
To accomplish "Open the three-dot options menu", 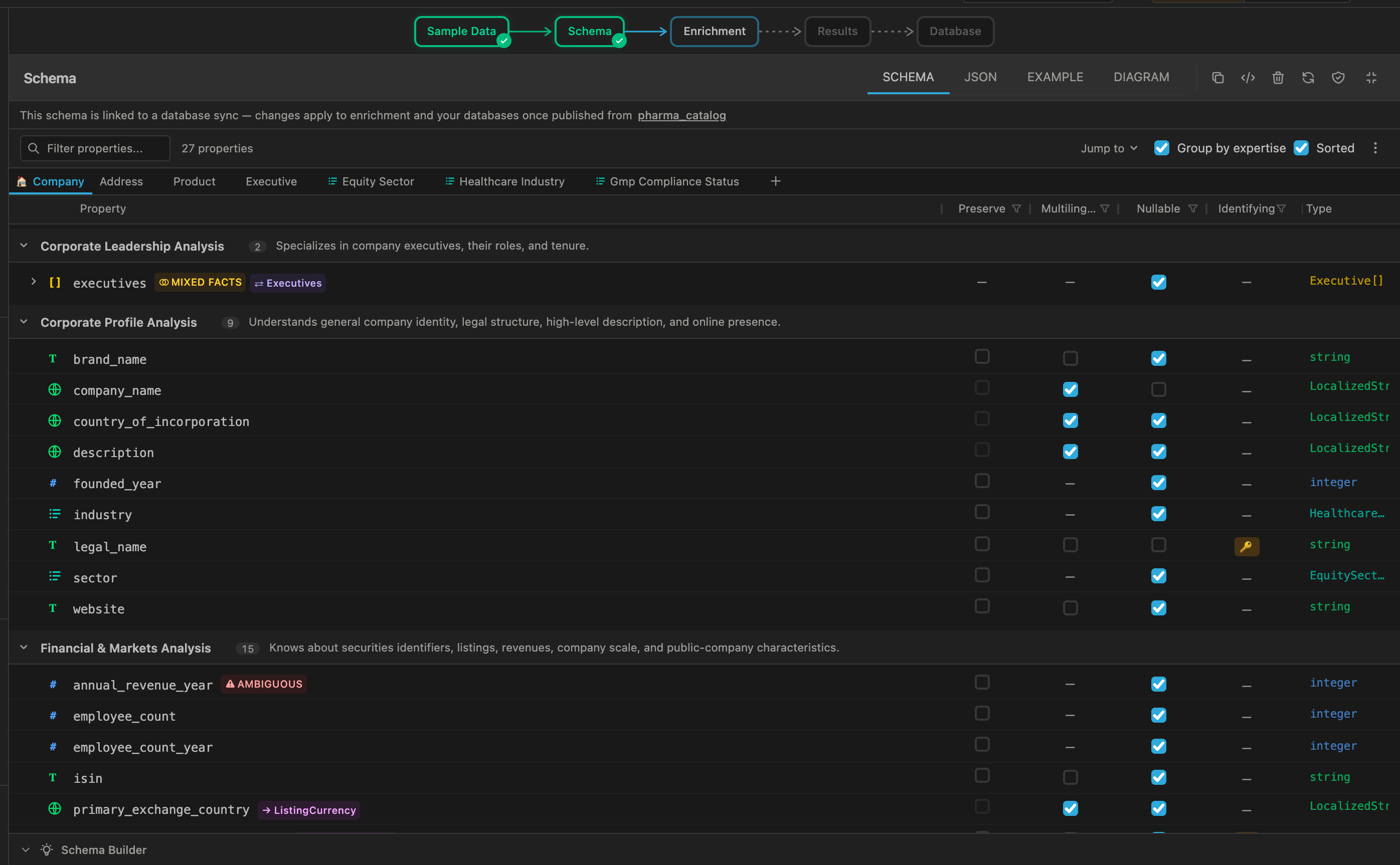I will click(1375, 148).
